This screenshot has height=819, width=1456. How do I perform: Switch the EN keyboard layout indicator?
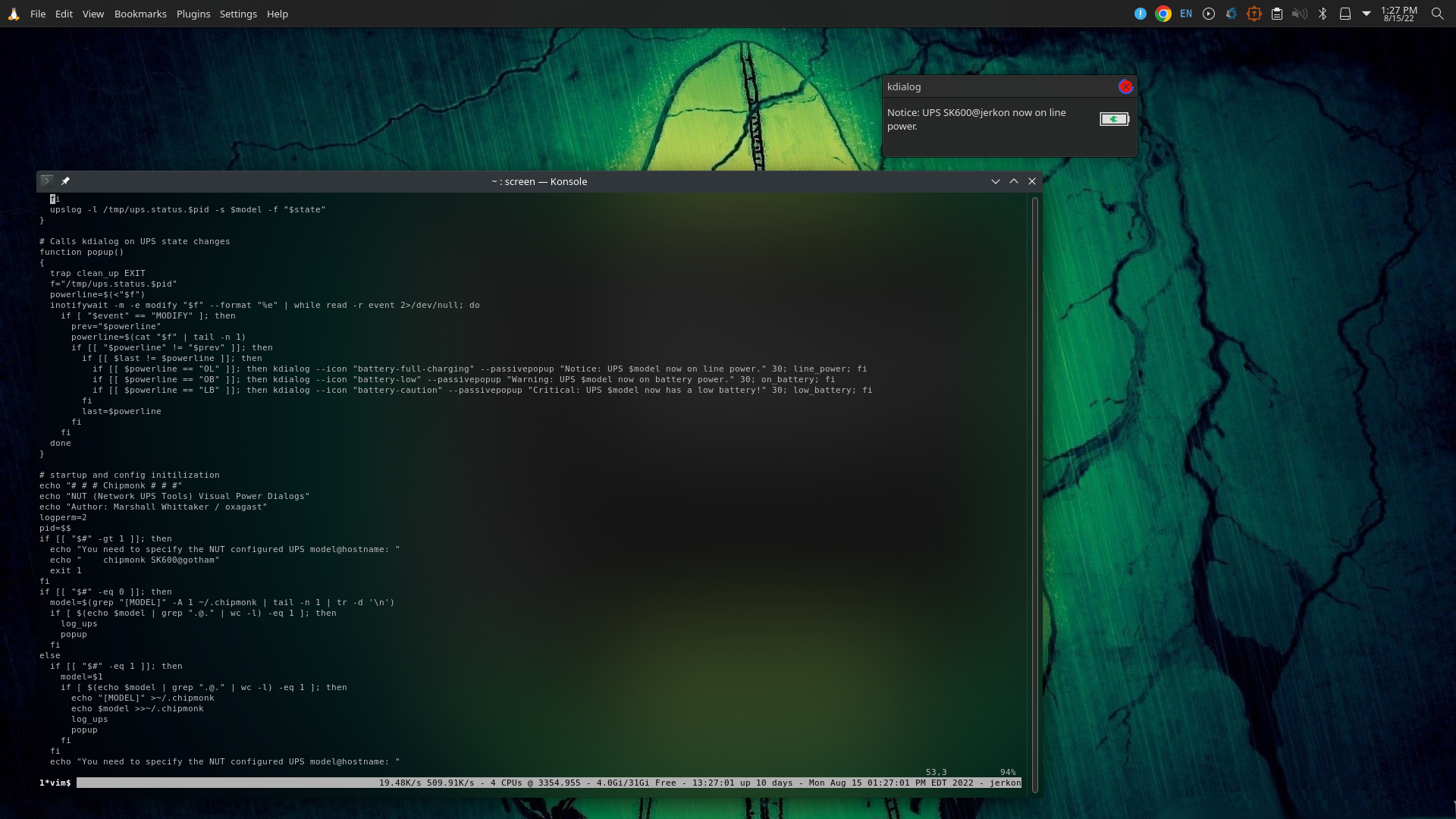click(x=1186, y=14)
